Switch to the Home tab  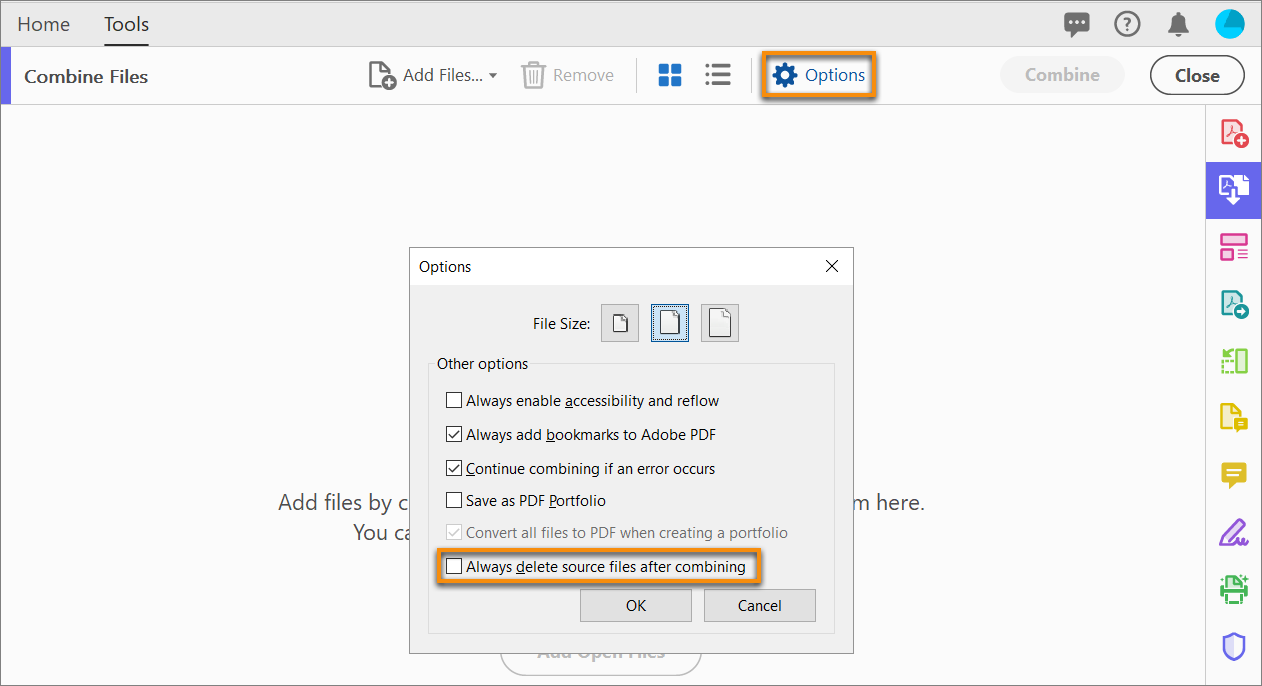[43, 23]
